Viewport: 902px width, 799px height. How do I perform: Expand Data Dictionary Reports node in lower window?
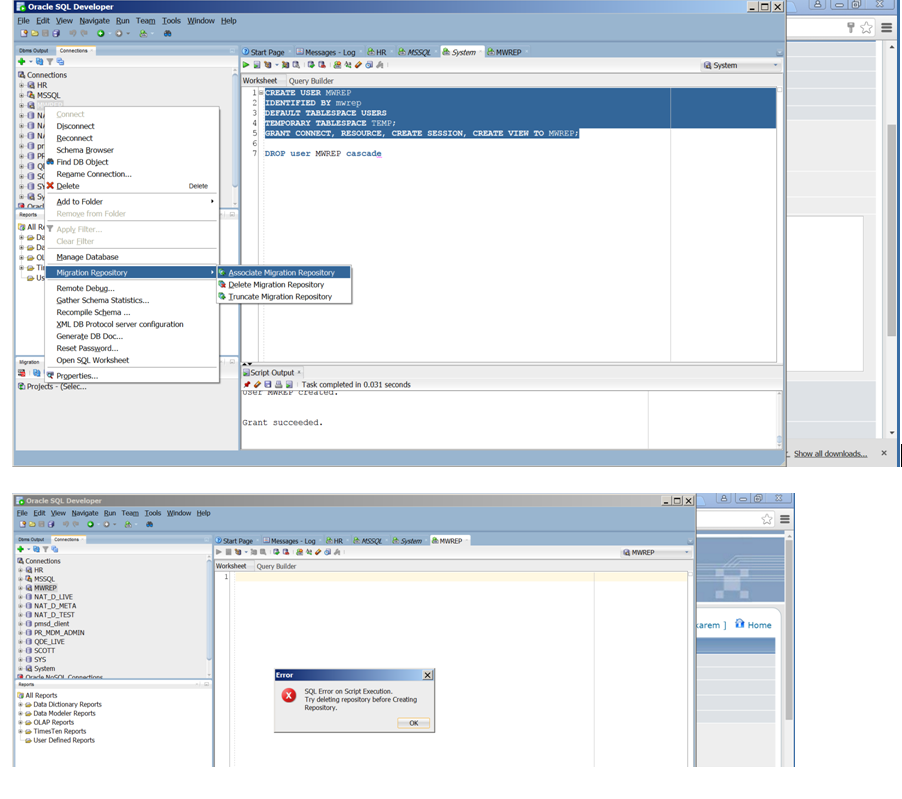(x=20, y=704)
